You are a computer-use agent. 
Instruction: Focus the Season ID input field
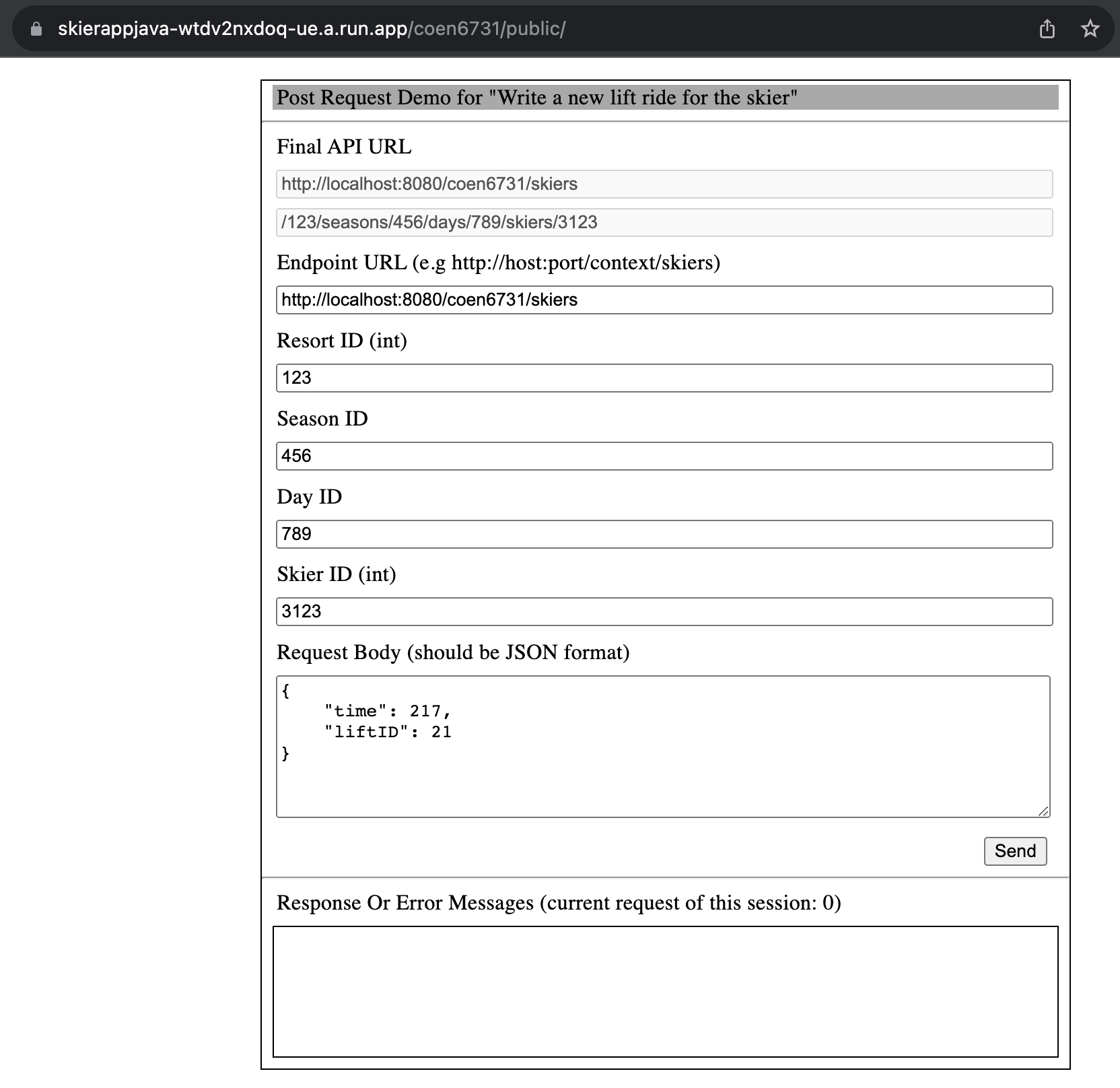[664, 456]
